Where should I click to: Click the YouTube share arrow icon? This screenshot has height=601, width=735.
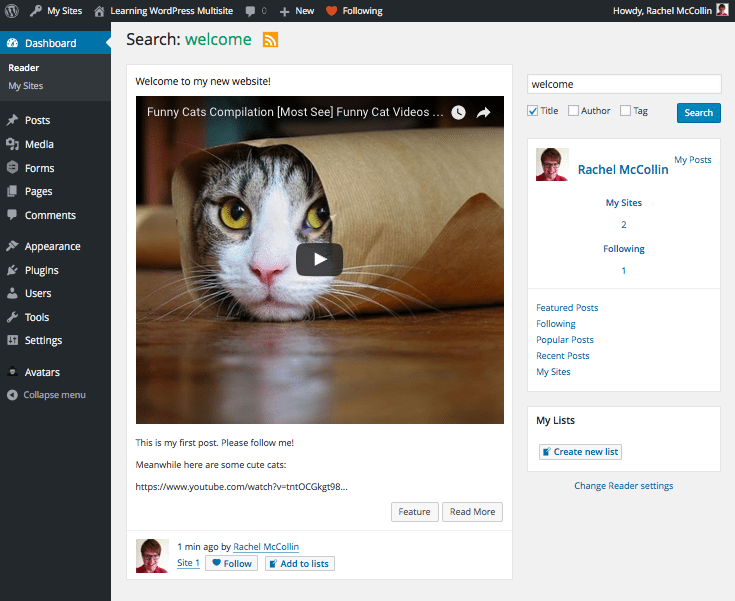coord(483,113)
